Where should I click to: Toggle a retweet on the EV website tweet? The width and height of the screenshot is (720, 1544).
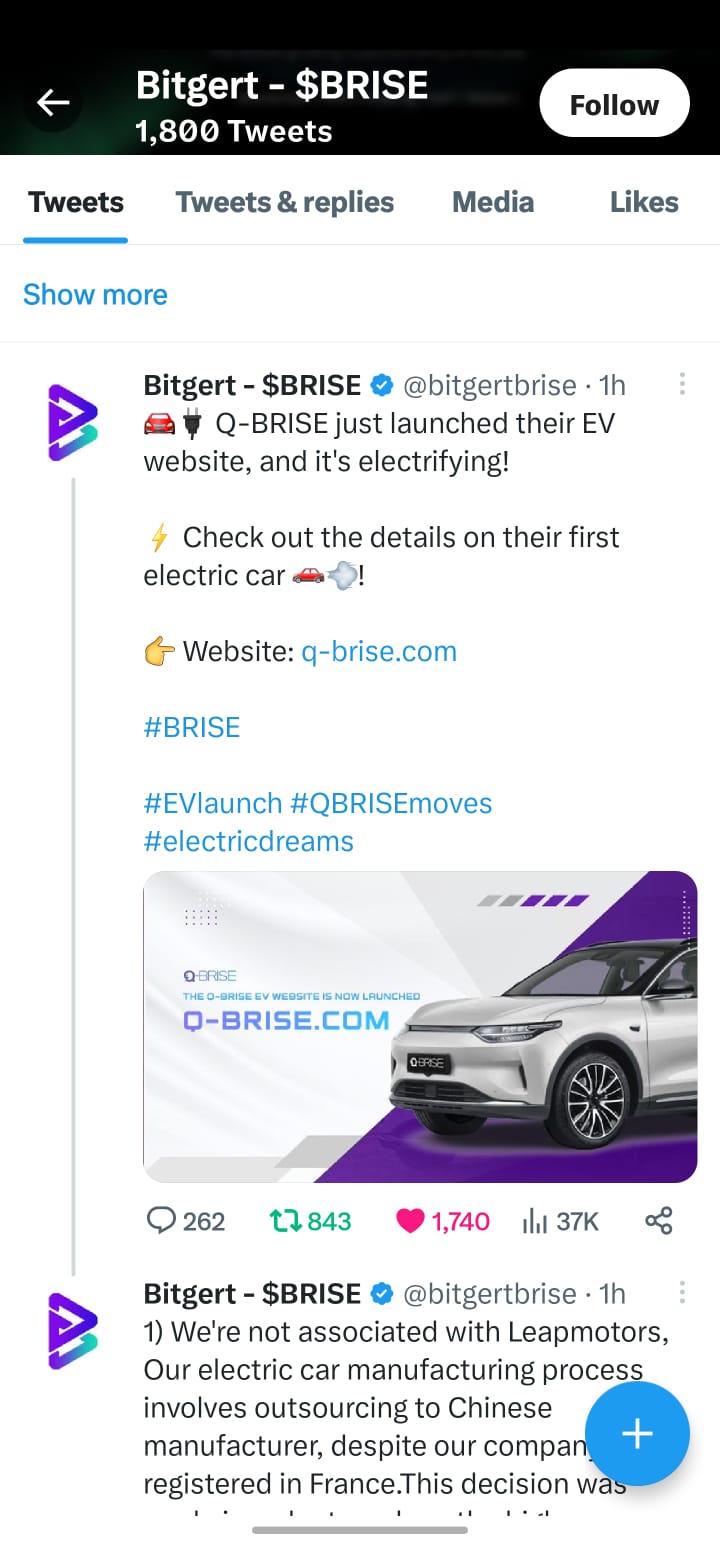[x=287, y=1221]
